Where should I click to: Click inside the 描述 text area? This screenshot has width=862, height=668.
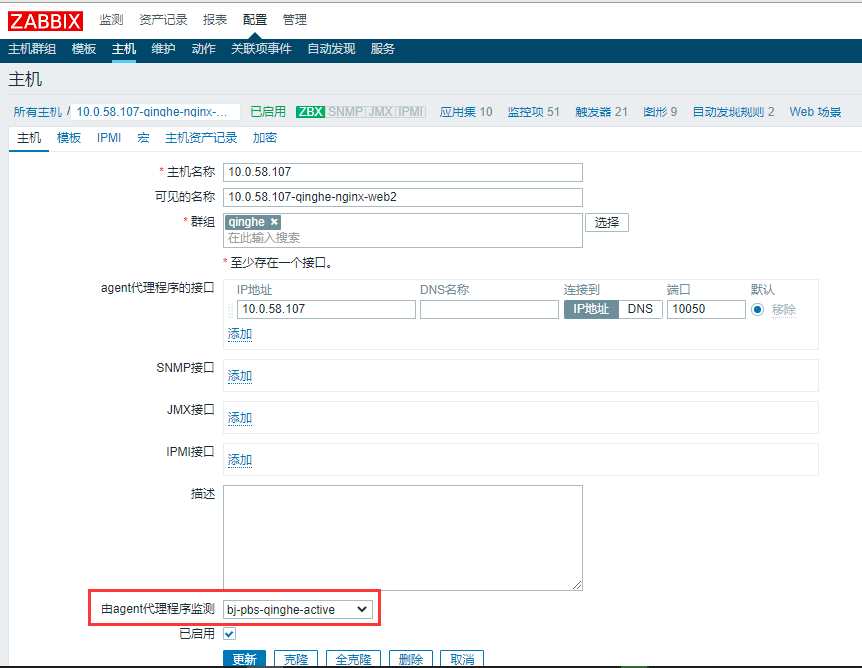click(402, 538)
